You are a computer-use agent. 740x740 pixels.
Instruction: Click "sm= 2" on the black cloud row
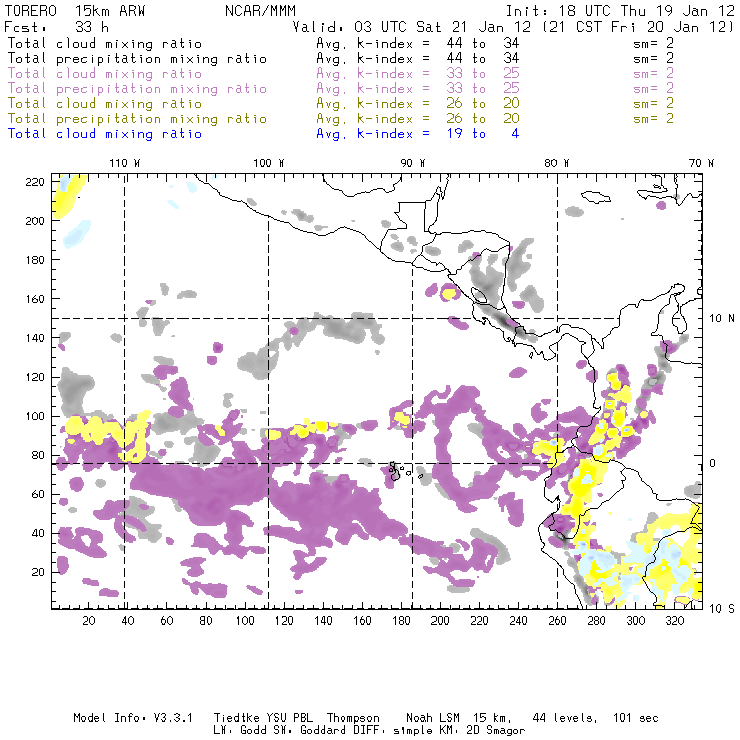[654, 43]
